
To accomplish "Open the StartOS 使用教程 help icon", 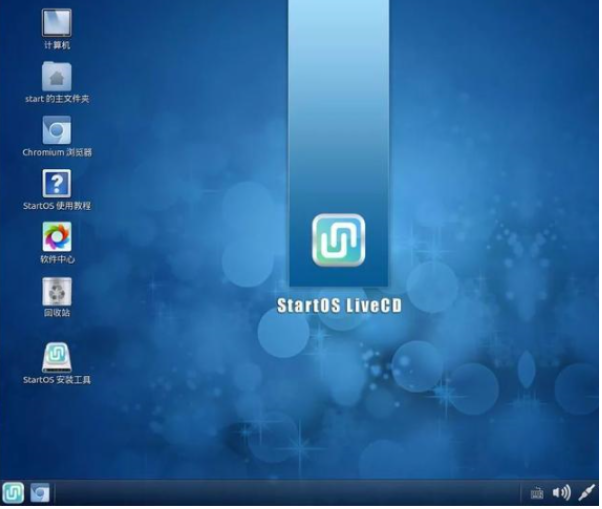I will [x=56, y=183].
